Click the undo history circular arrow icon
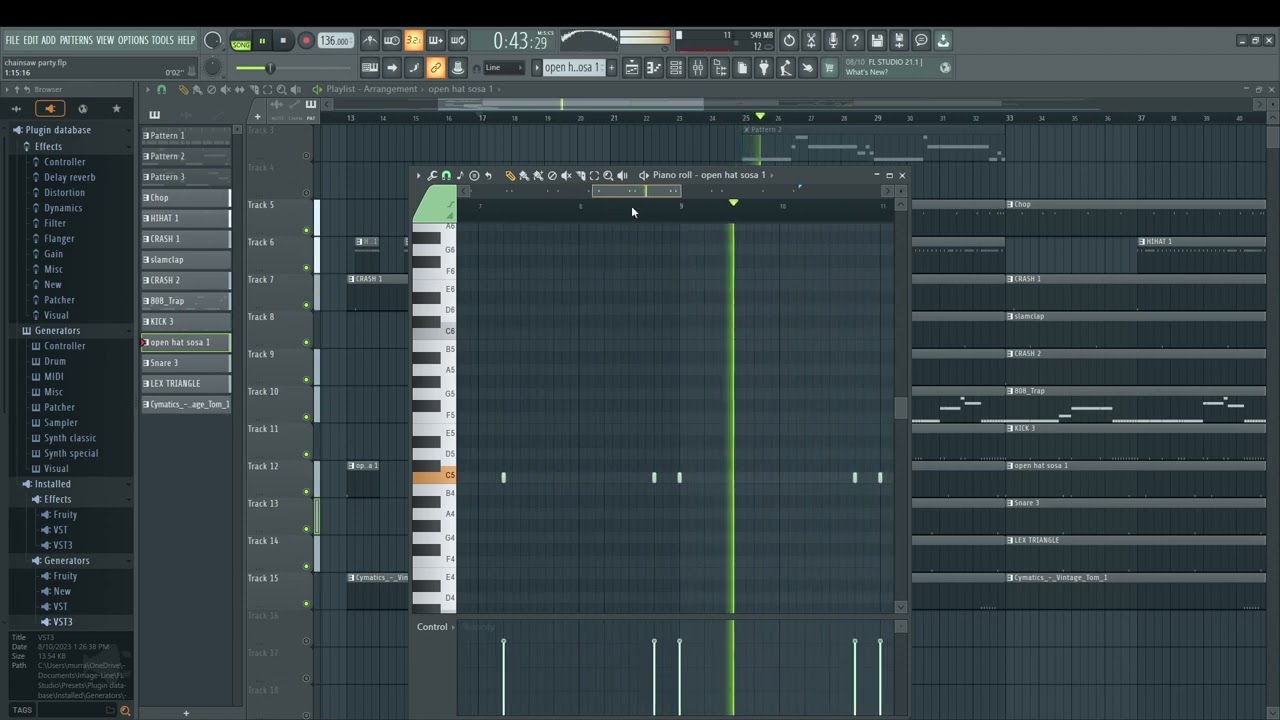 [789, 41]
